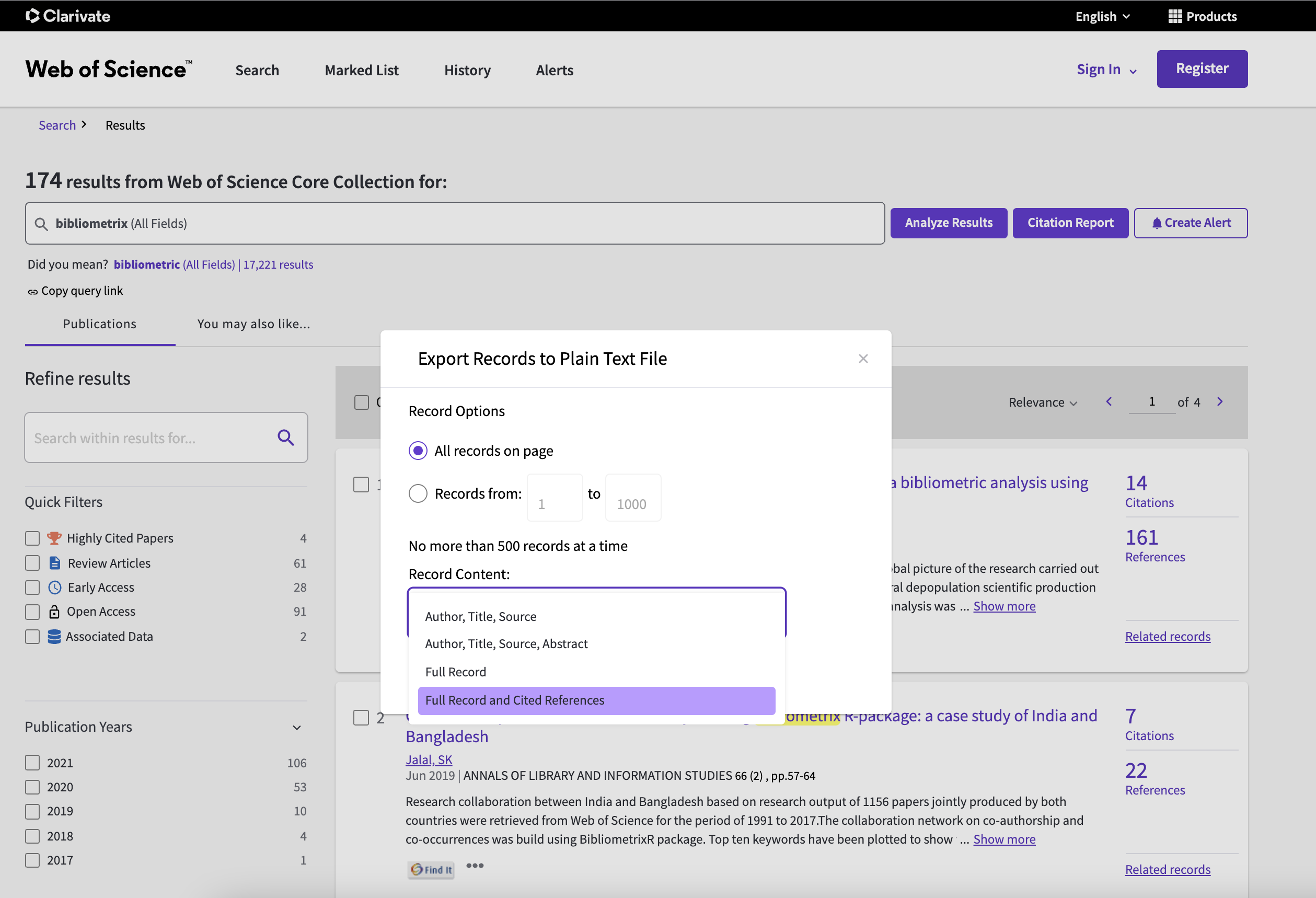The image size is (1316, 898).
Task: Open the Citation Report
Action: click(1070, 223)
